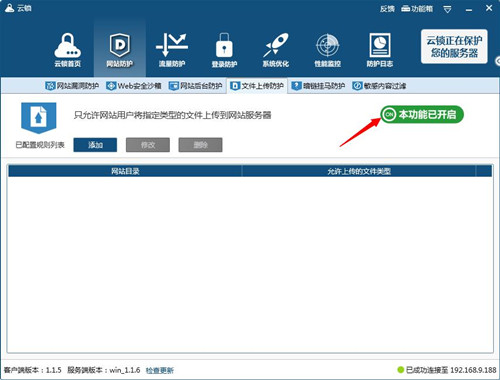Switch to 网站漏洞防护 tab

pyautogui.click(x=72, y=86)
